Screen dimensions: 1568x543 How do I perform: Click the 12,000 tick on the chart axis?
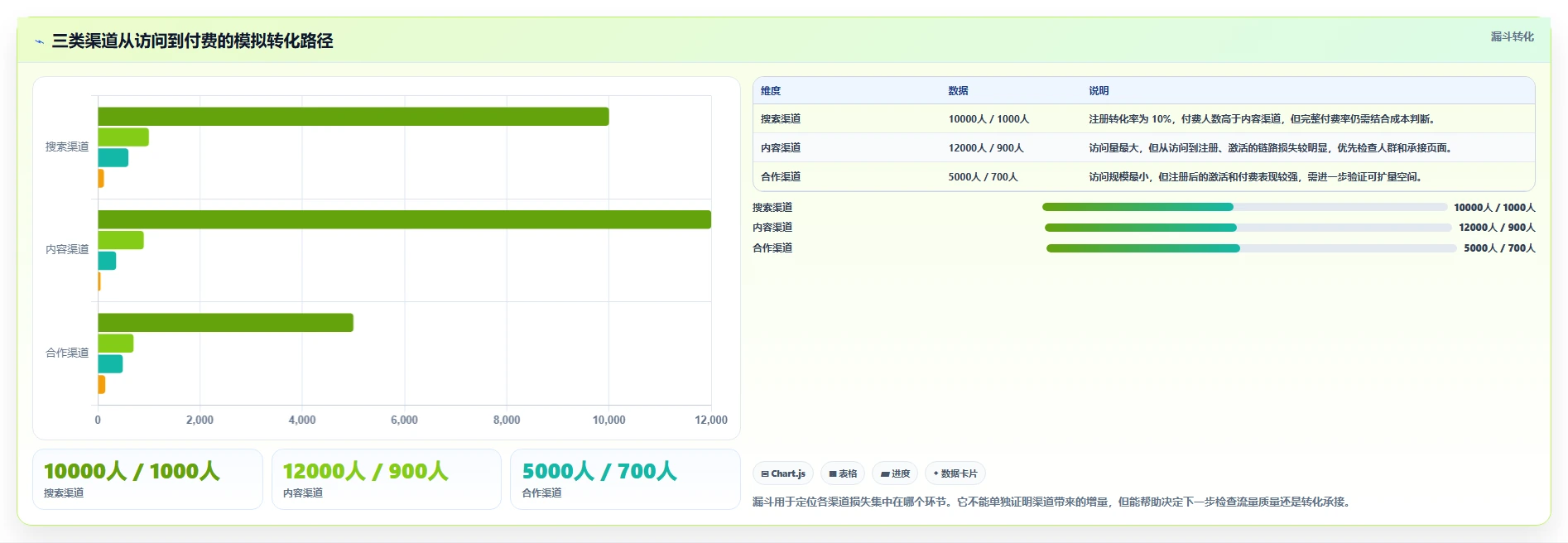click(711, 420)
